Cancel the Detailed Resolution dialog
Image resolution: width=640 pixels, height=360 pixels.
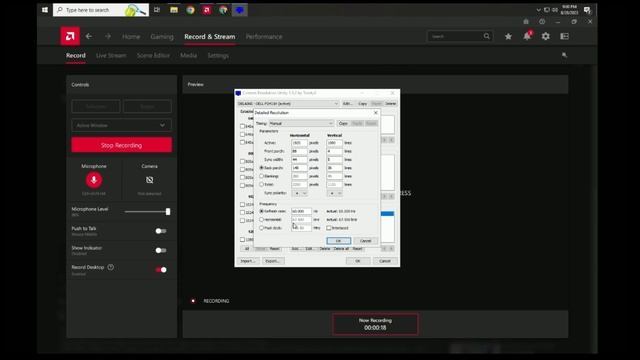pyautogui.click(x=366, y=240)
